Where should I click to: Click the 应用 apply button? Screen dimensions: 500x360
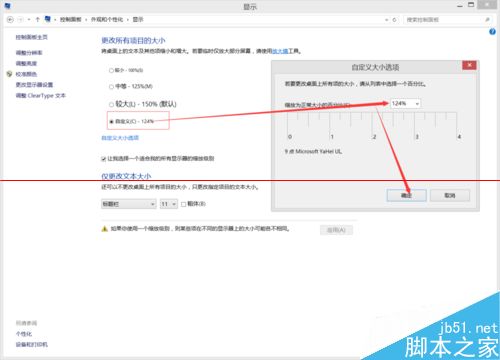point(336,230)
